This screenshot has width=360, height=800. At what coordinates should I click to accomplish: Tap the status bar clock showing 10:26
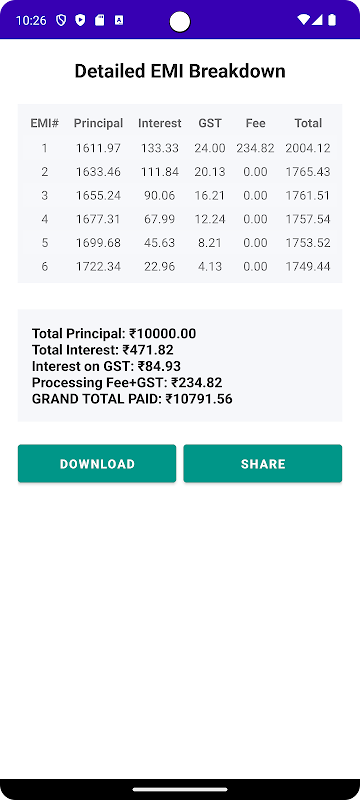(31, 20)
